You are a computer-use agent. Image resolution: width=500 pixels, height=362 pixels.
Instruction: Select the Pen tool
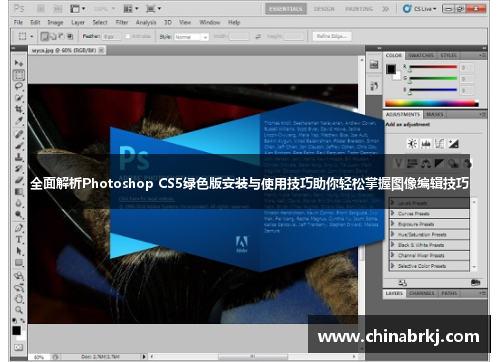pyautogui.click(x=19, y=228)
